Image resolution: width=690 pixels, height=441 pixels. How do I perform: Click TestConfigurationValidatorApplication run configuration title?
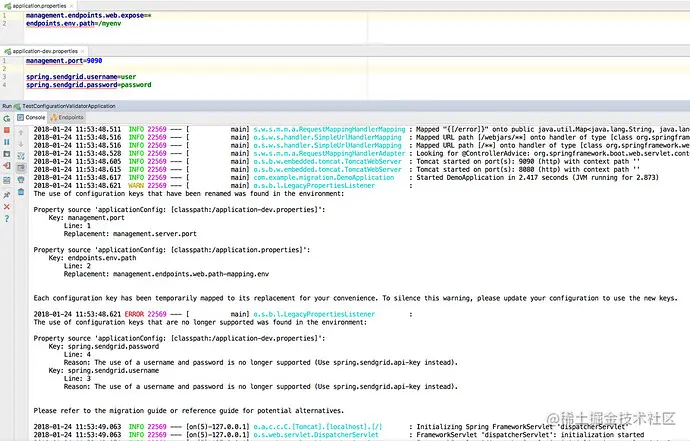click(x=69, y=106)
